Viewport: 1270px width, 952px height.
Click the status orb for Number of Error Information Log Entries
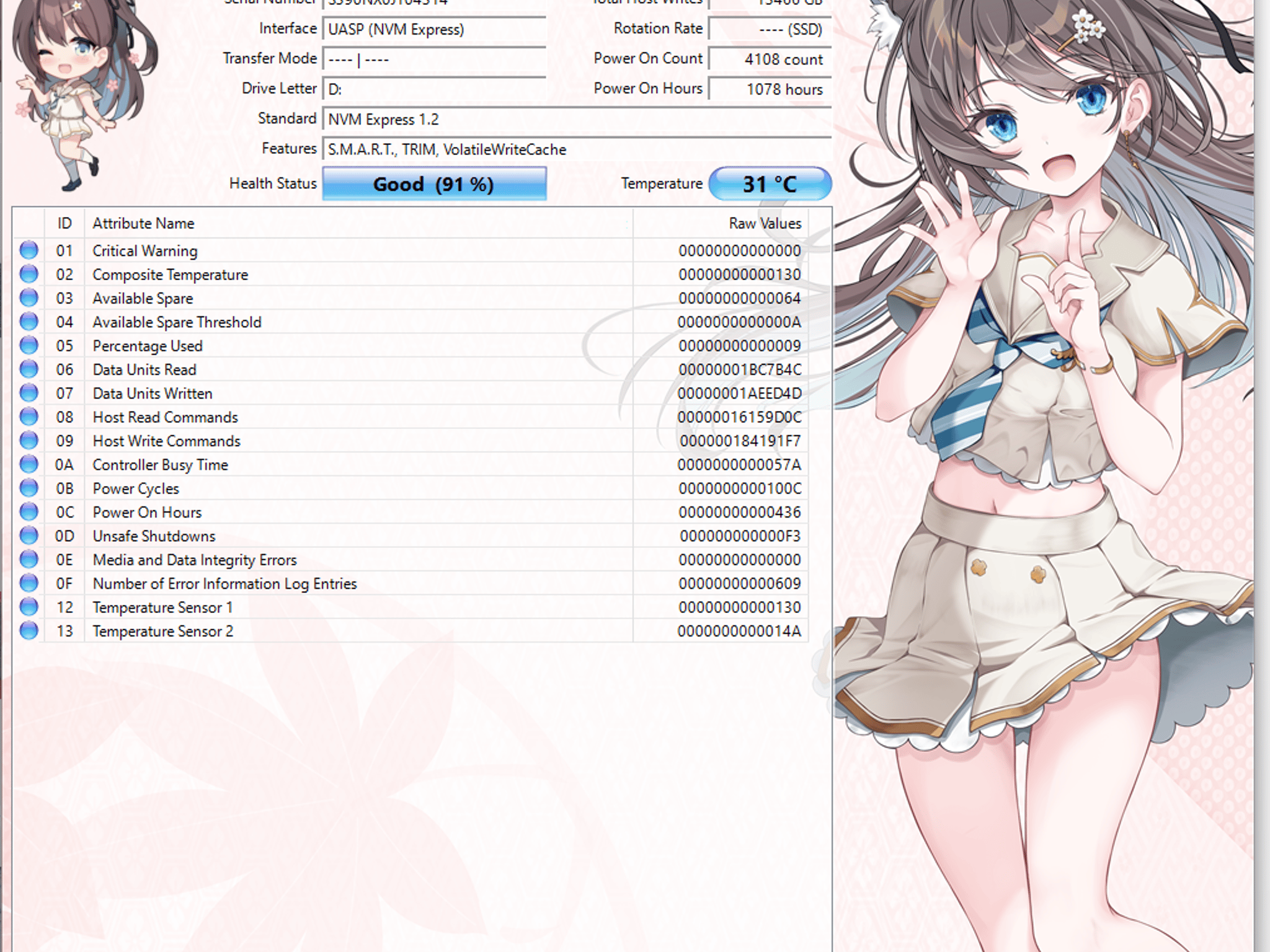(29, 583)
